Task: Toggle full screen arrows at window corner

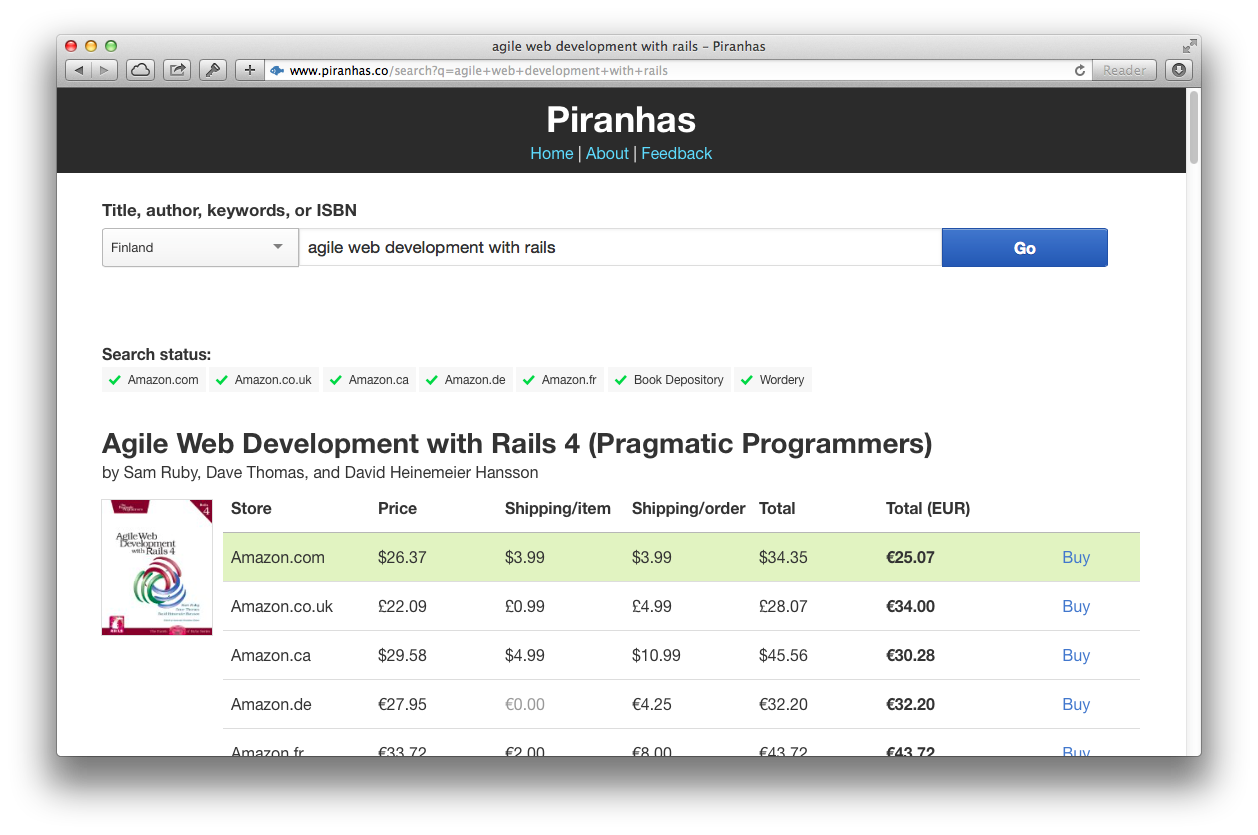Action: click(1189, 46)
